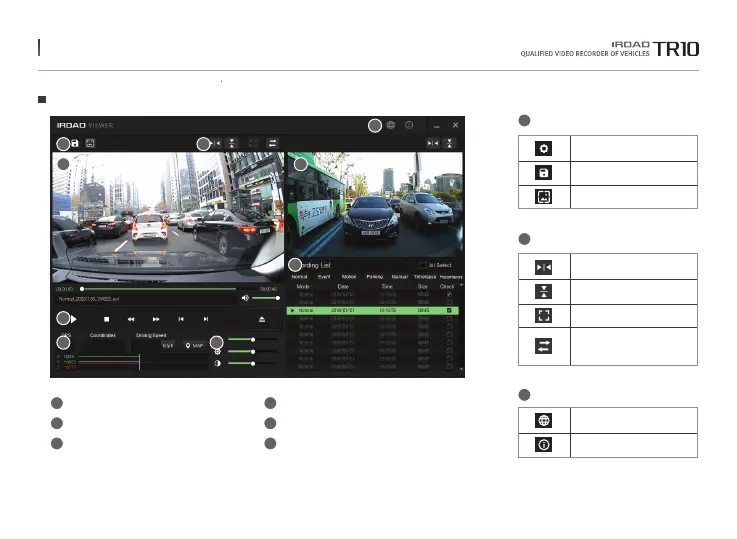The width and height of the screenshot is (737, 539).
Task: Click the brightness slider next to sun icon
Action: (x=253, y=352)
